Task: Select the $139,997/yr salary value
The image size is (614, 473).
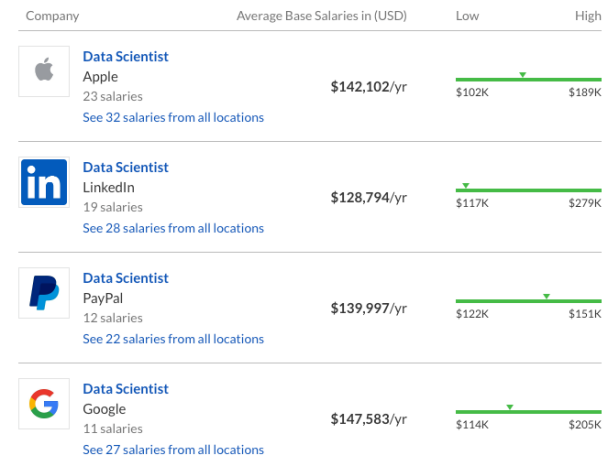Action: click(x=368, y=308)
